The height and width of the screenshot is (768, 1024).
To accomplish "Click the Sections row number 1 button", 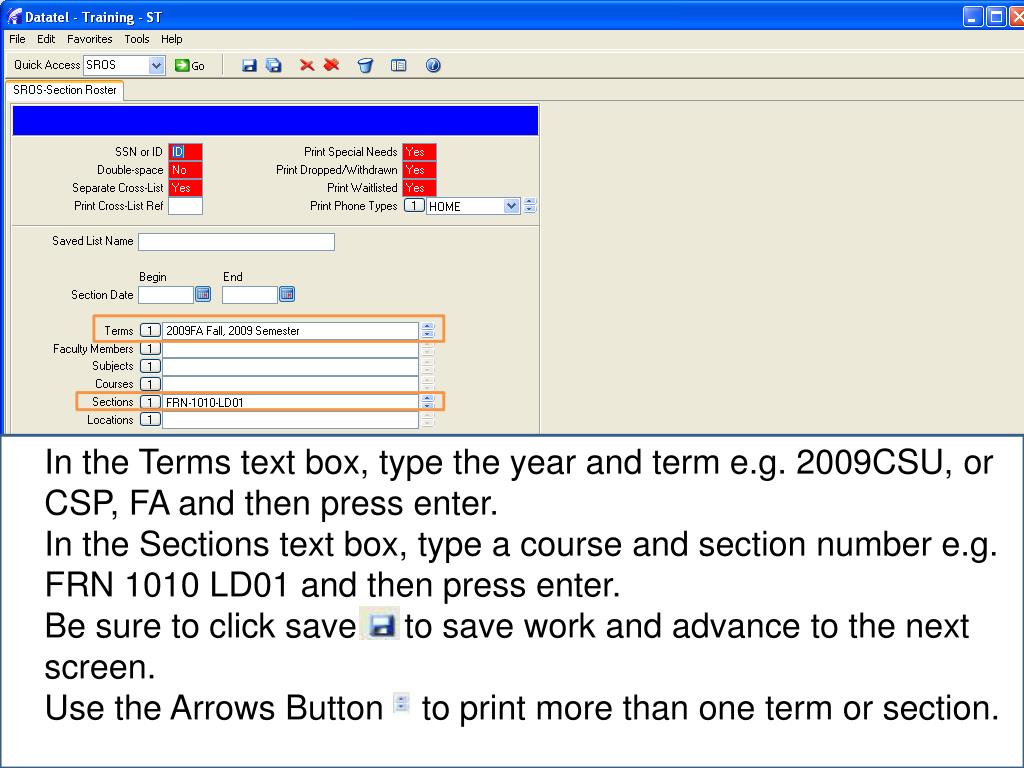I will point(150,402).
